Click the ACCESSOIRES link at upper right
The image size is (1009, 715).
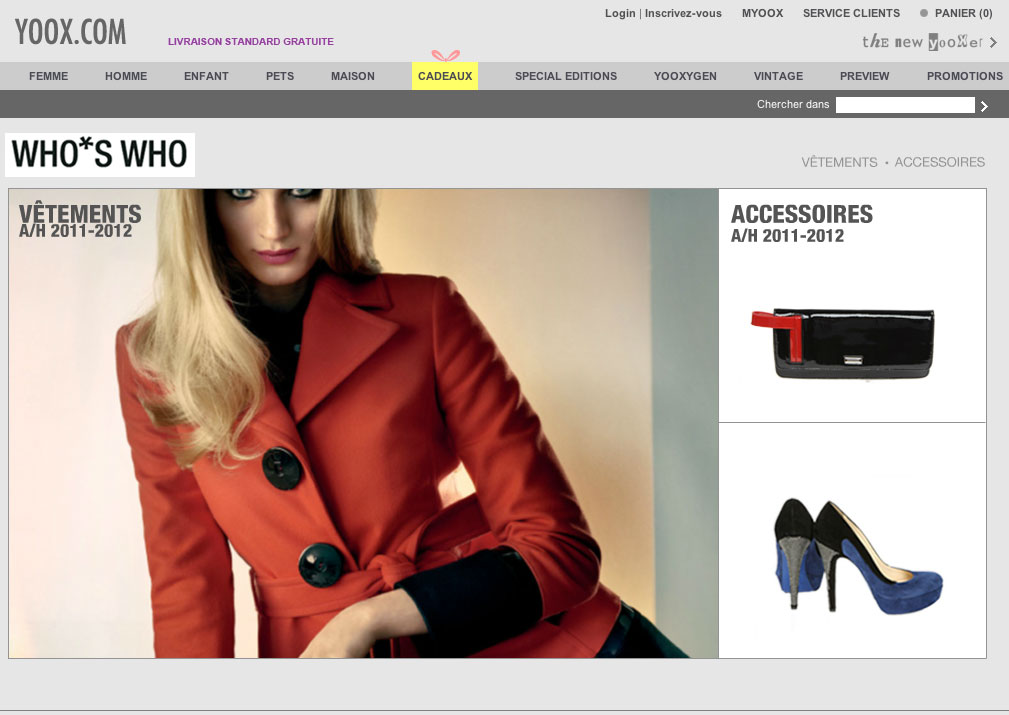940,162
